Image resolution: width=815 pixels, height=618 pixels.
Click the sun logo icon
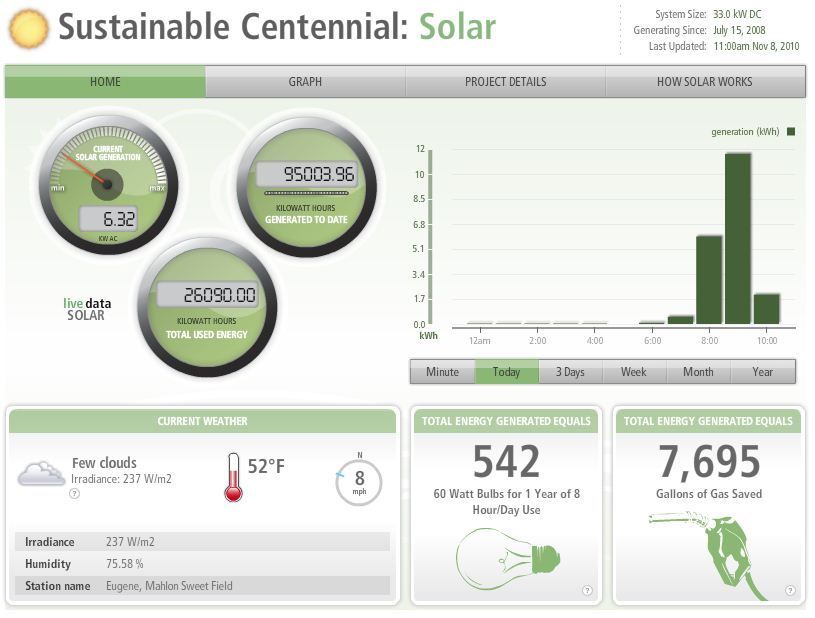click(x=28, y=27)
